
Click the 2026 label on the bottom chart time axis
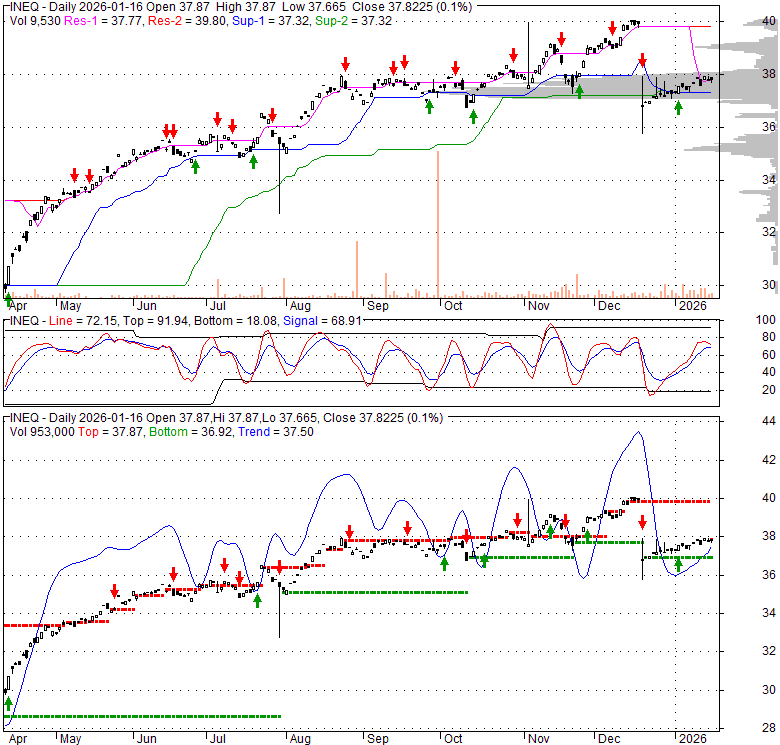(690, 737)
